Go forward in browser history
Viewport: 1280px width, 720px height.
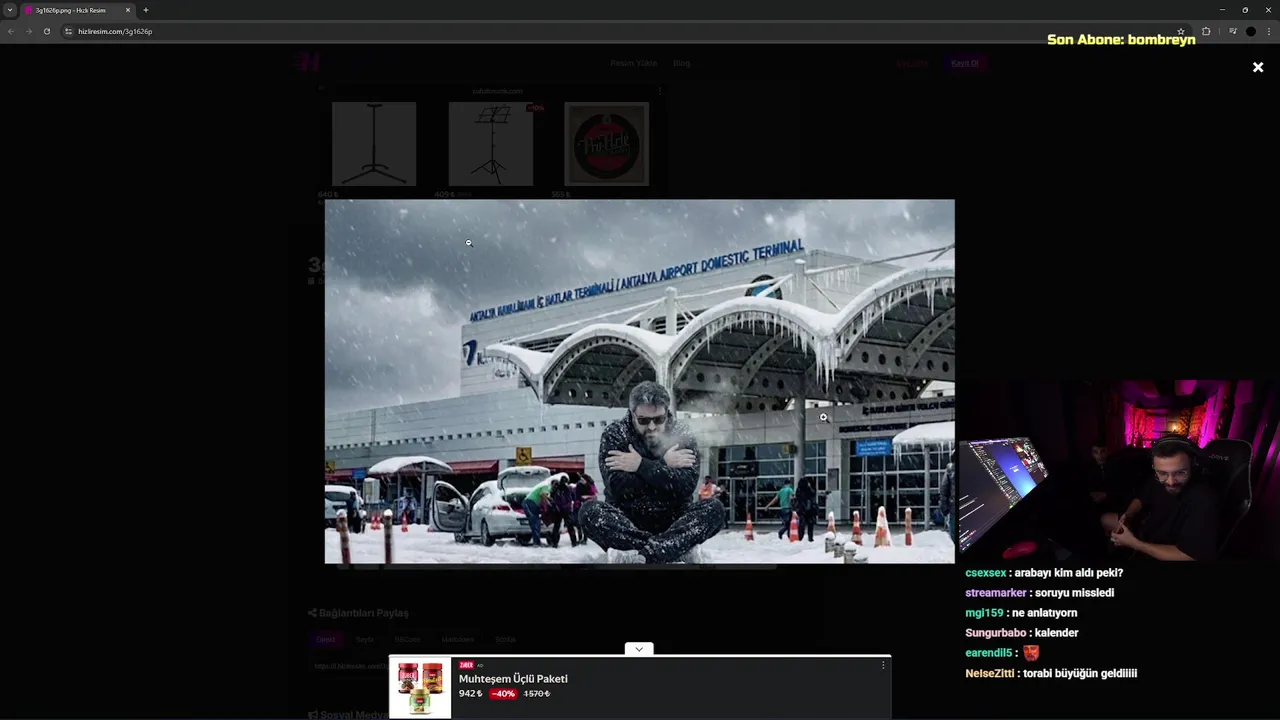tap(28, 31)
